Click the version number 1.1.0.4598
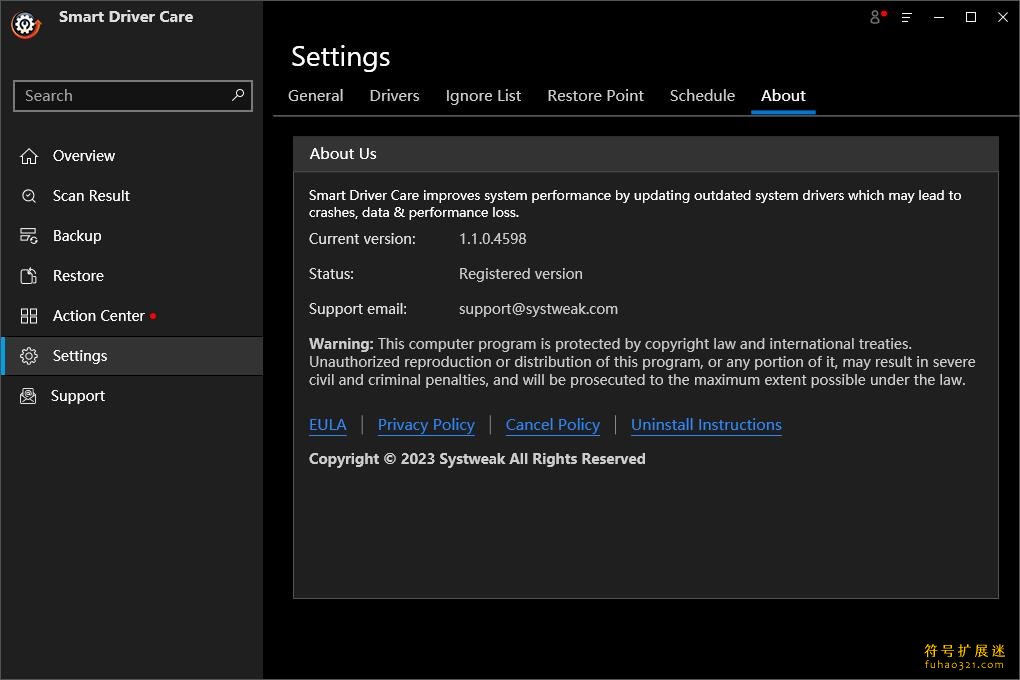The width and height of the screenshot is (1020, 680). (x=492, y=239)
